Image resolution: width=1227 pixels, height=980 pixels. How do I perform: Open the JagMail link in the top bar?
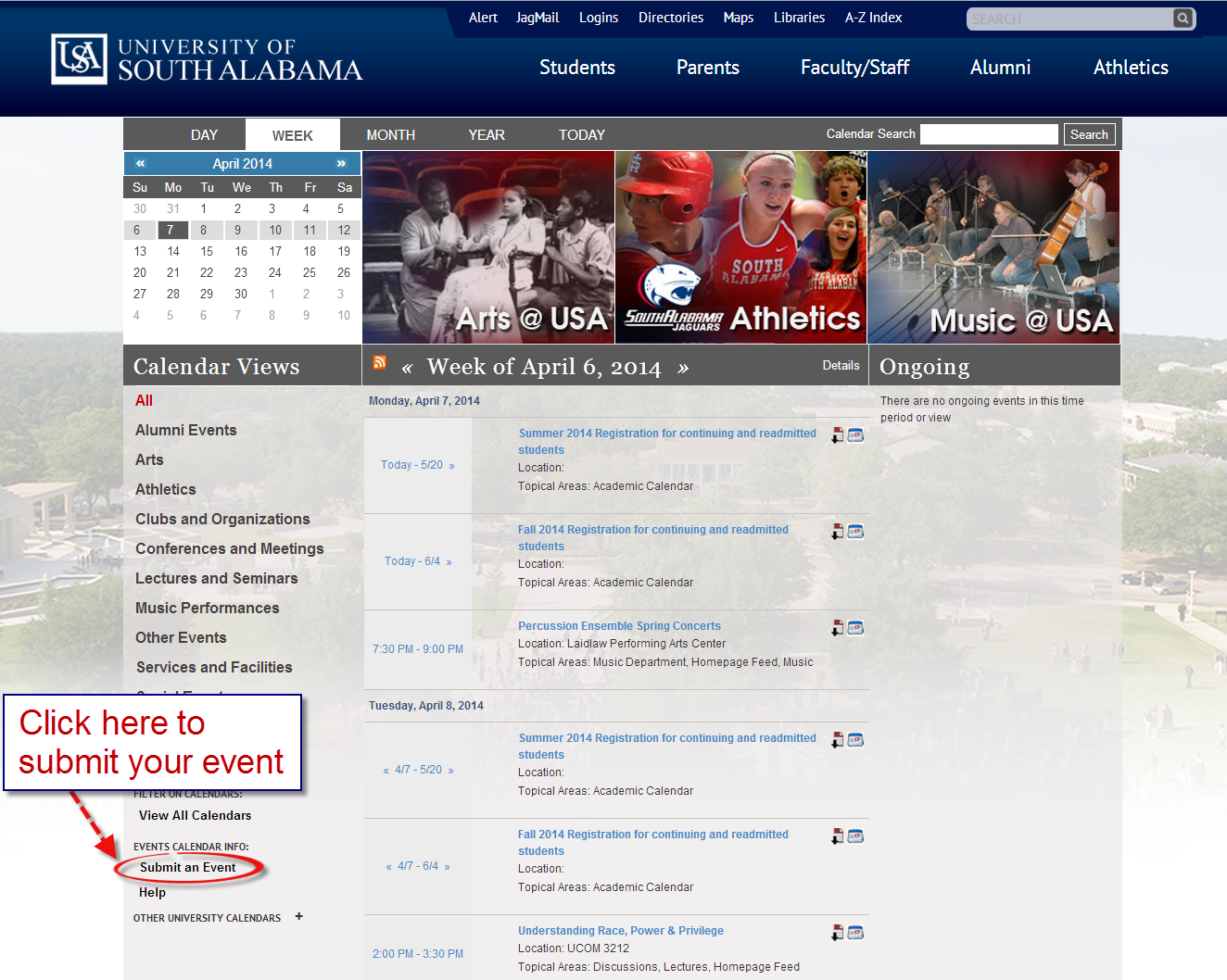pyautogui.click(x=538, y=18)
